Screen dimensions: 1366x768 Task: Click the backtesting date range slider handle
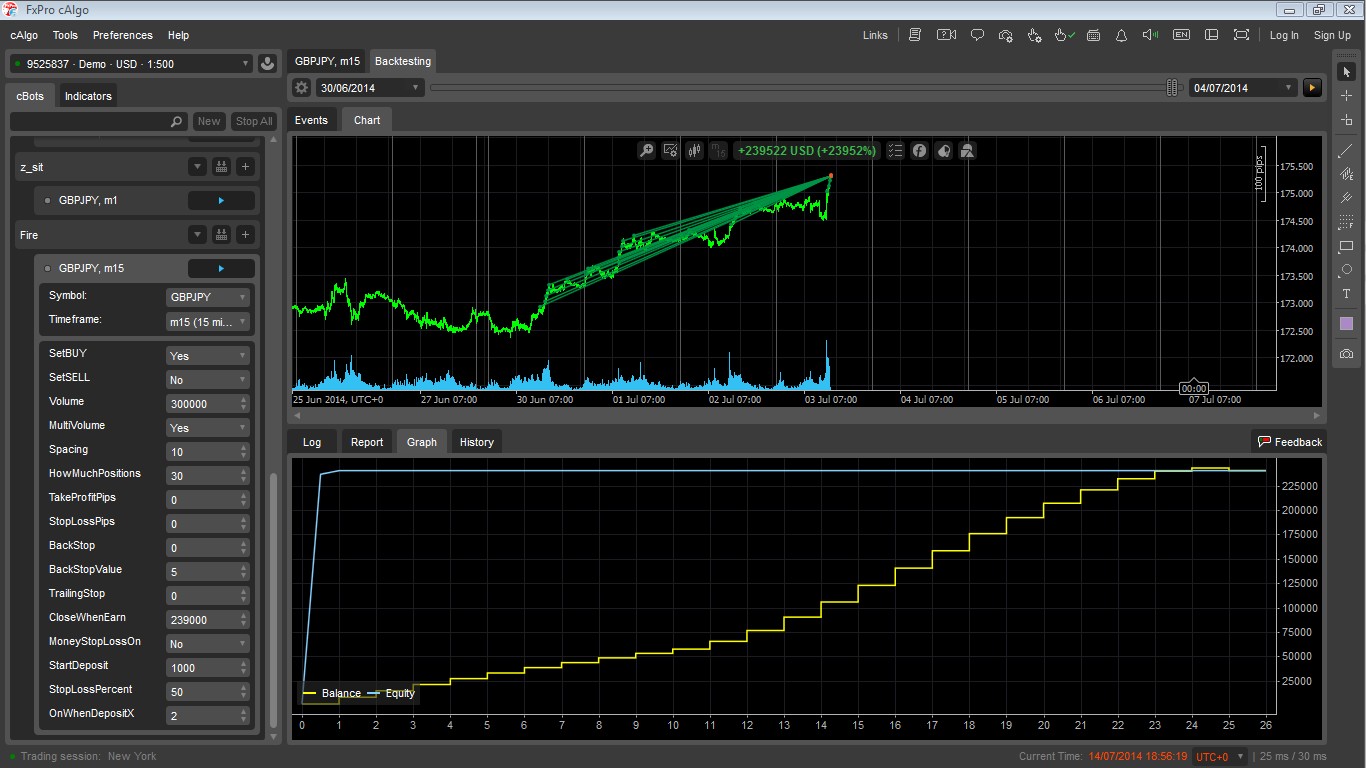click(x=1174, y=88)
